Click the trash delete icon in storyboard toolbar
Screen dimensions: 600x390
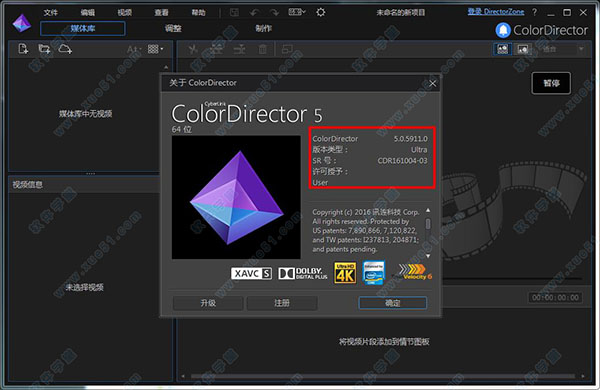click(x=262, y=49)
